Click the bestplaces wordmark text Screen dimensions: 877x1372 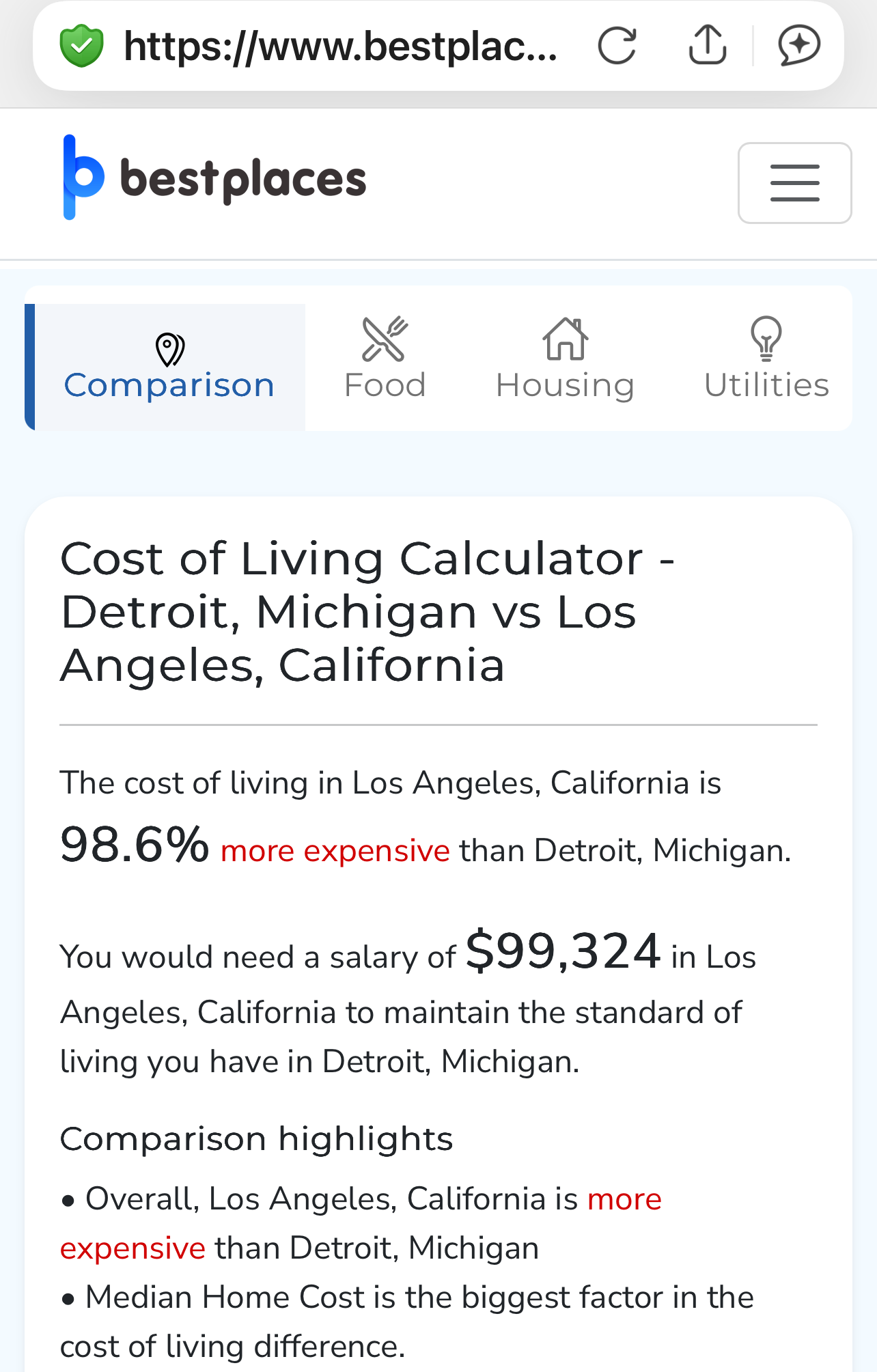[x=243, y=180]
